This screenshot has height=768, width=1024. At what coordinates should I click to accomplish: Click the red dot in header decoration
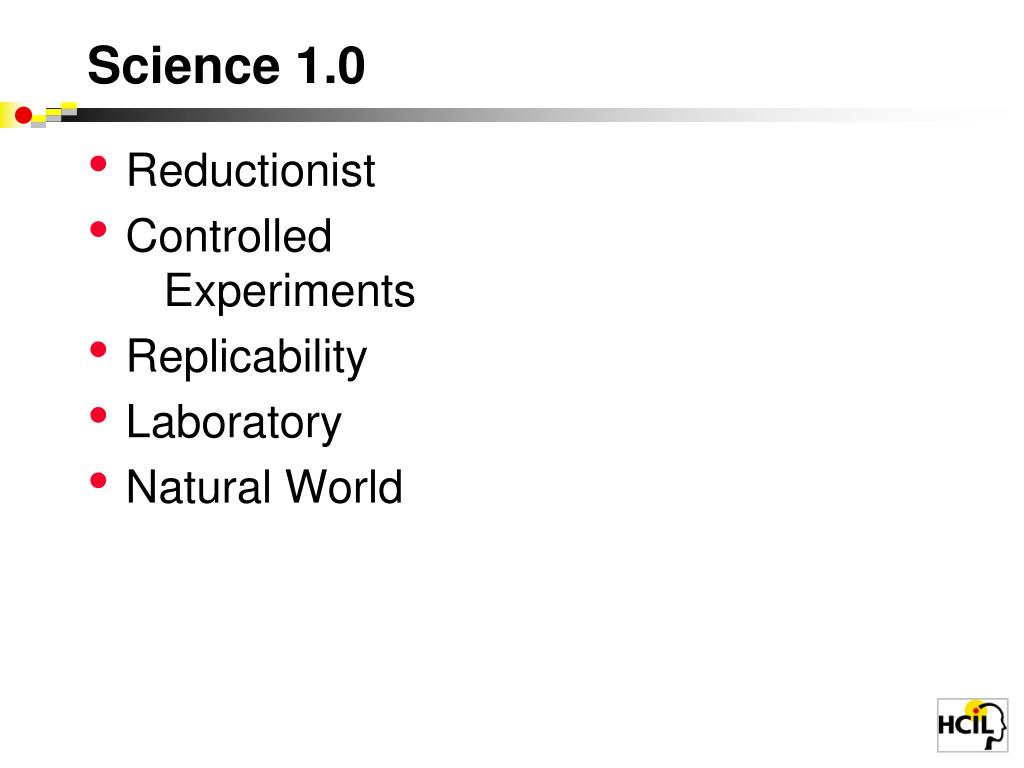tap(24, 116)
